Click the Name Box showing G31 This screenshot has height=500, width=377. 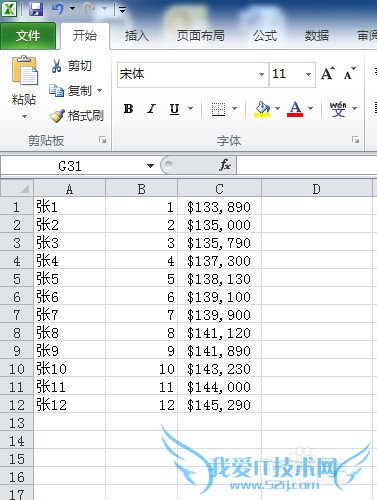pos(73,165)
